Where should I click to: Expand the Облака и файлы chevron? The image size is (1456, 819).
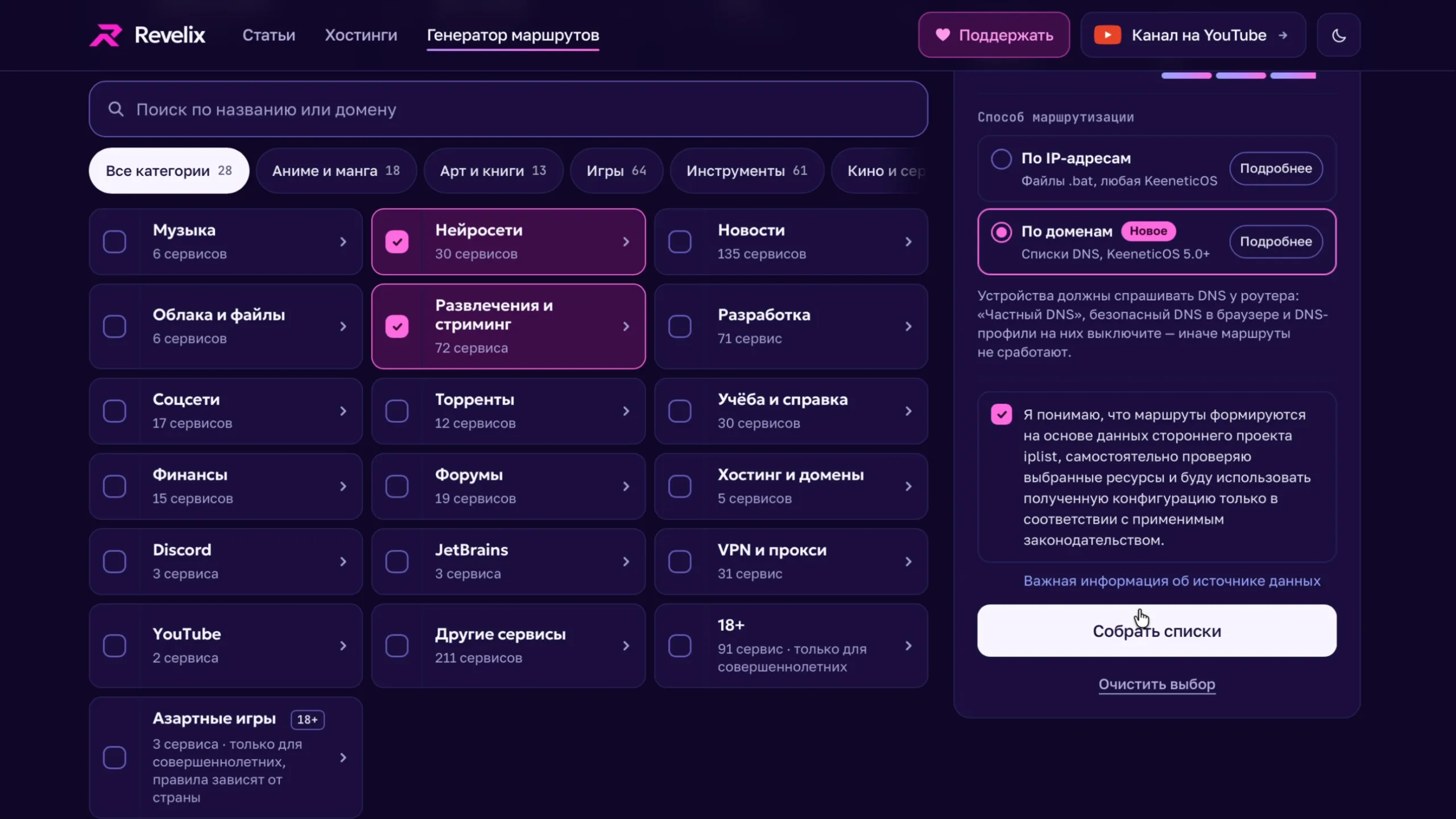point(343,326)
